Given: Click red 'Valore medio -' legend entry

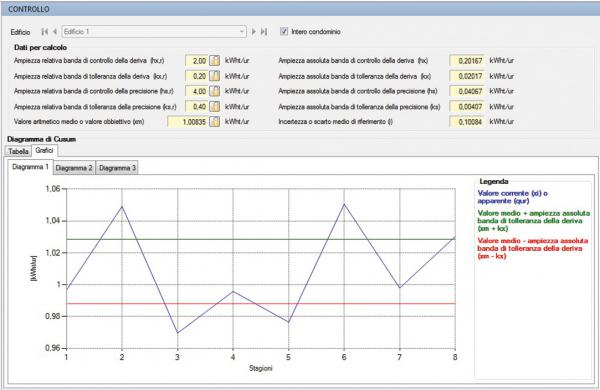Looking at the screenshot, I should pos(532,248).
